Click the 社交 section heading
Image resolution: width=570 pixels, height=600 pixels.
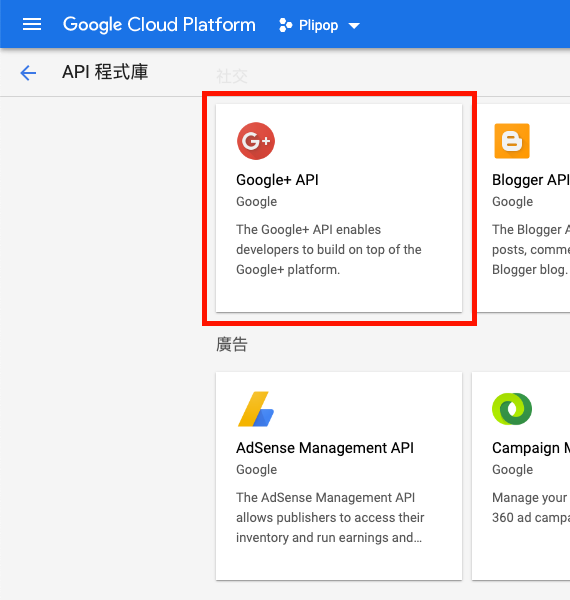click(232, 76)
